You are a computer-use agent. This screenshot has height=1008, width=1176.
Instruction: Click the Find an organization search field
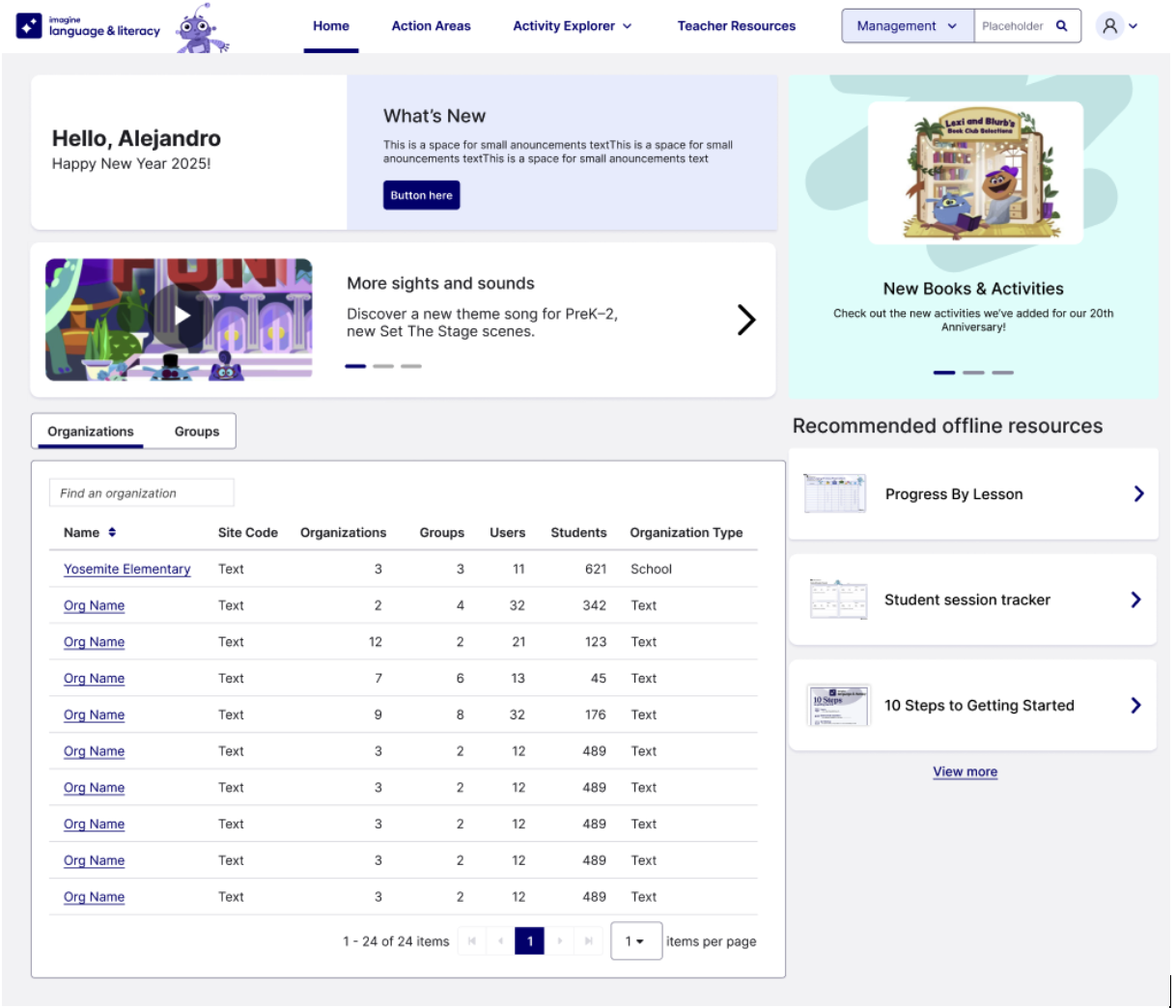tap(141, 493)
